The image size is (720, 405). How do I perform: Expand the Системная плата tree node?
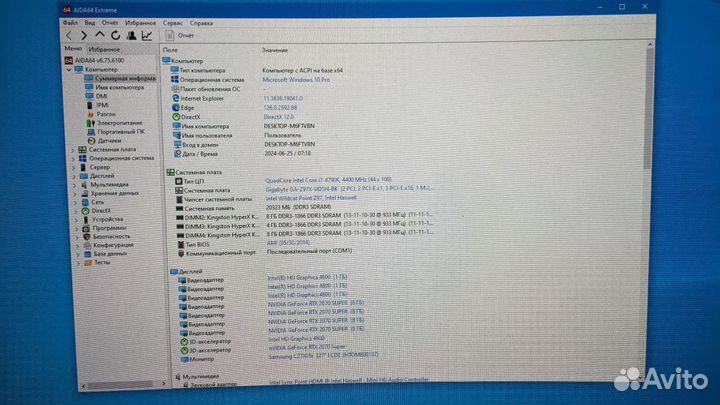click(x=73, y=150)
